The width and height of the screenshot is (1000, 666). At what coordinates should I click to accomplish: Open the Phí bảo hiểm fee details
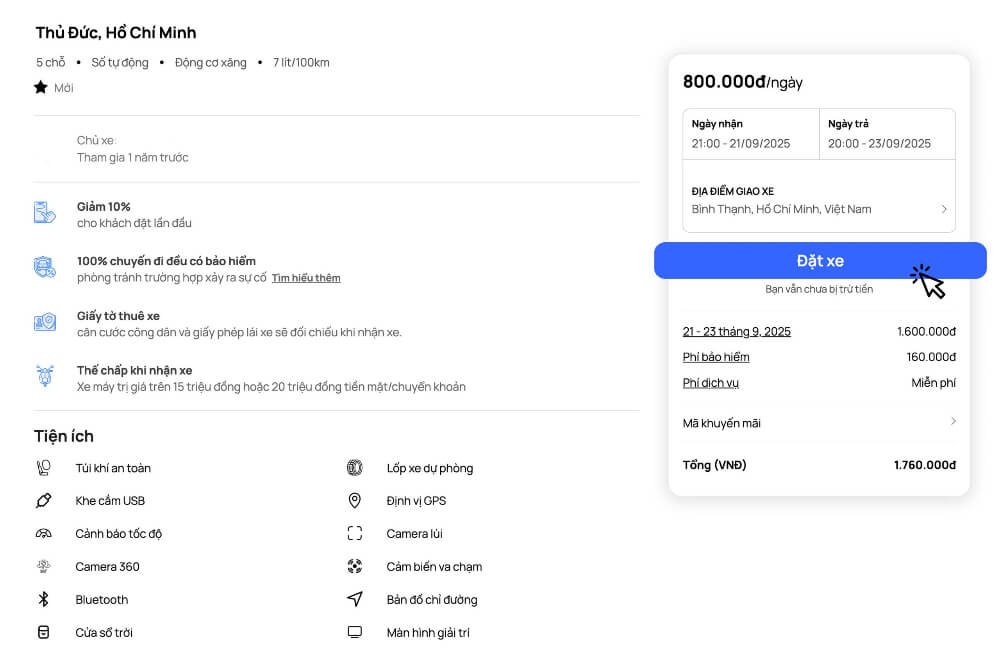(x=716, y=357)
